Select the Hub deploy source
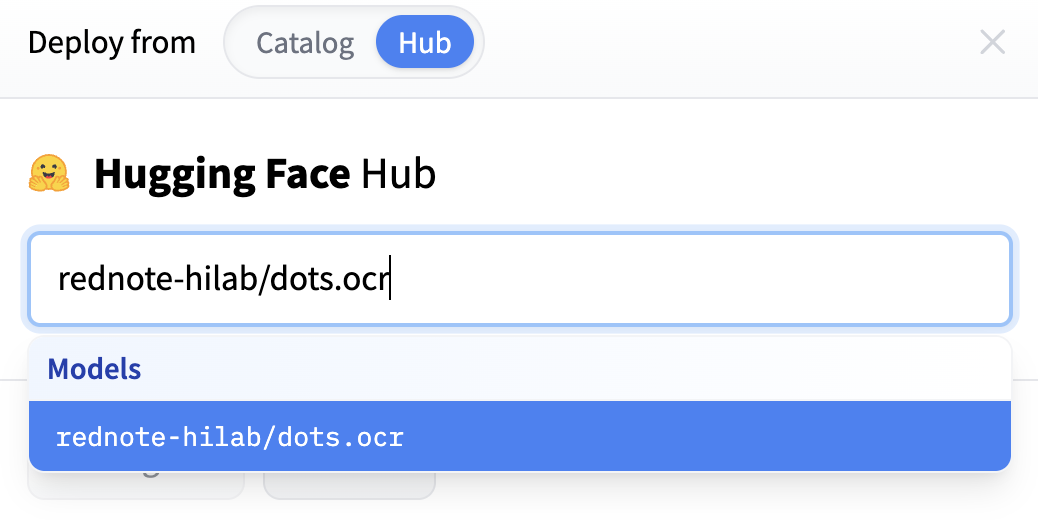 coord(424,44)
